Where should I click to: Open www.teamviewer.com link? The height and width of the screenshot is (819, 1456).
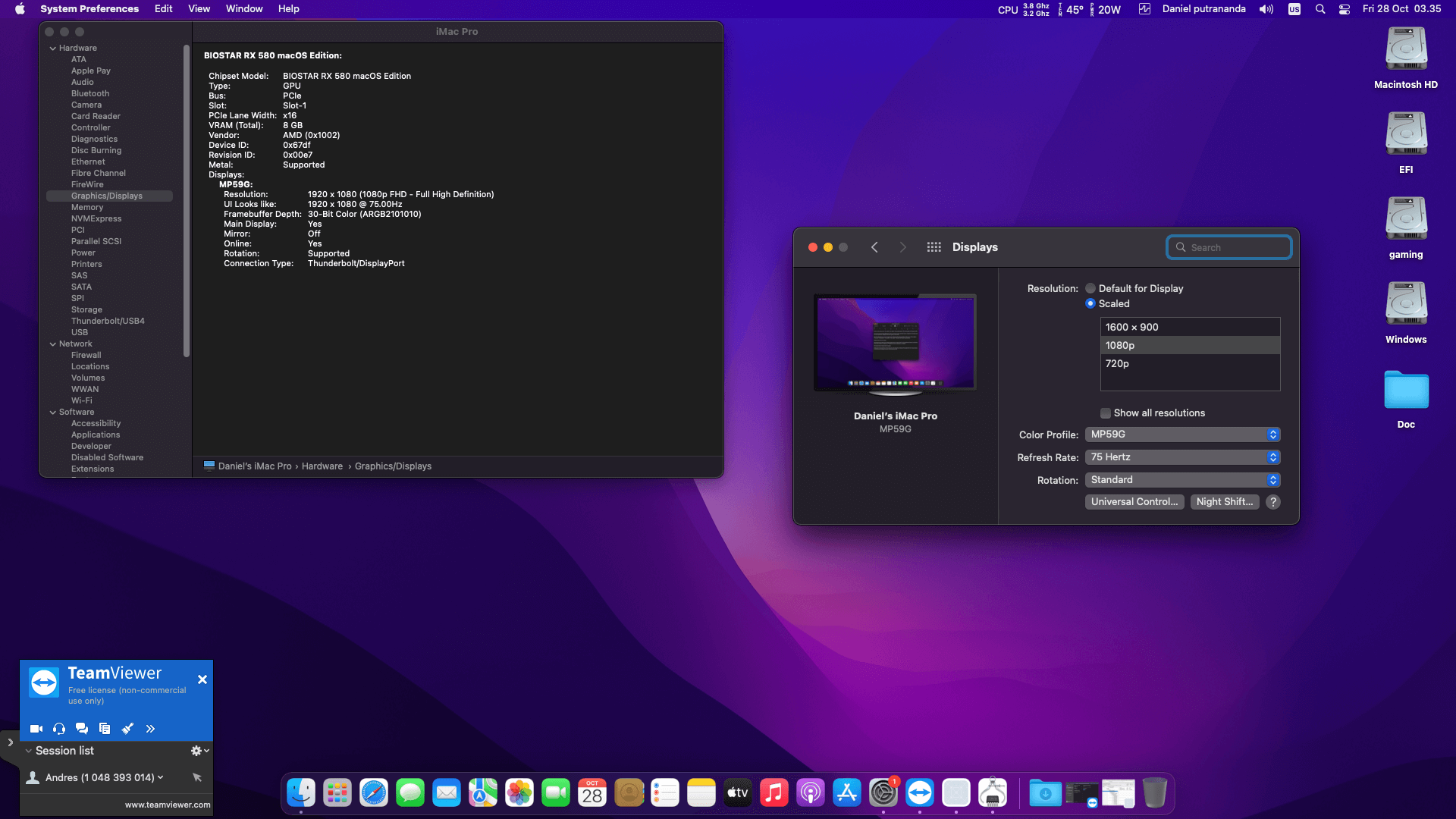pos(168,805)
